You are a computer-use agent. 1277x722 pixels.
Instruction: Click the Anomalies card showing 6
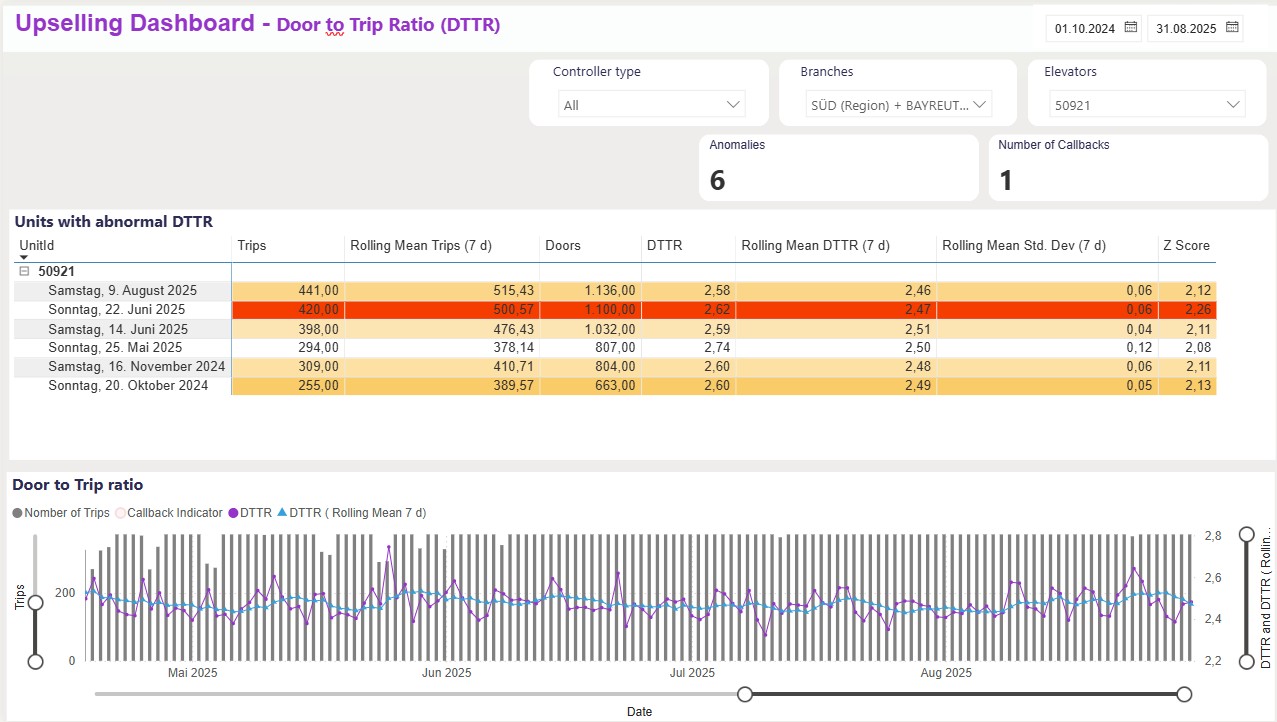point(838,168)
